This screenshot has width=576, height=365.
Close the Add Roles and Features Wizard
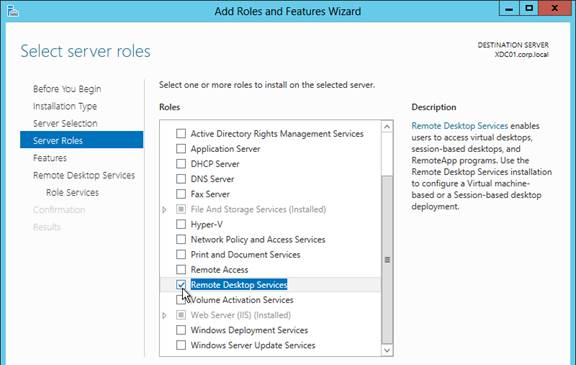[555, 9]
